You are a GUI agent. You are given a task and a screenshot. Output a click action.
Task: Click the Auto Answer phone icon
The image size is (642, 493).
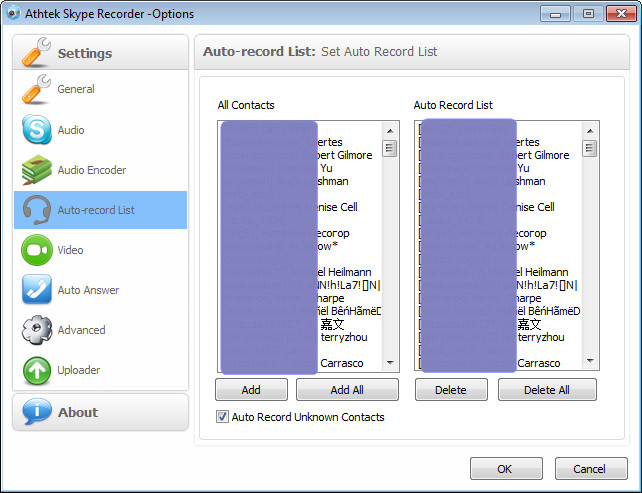click(x=37, y=289)
